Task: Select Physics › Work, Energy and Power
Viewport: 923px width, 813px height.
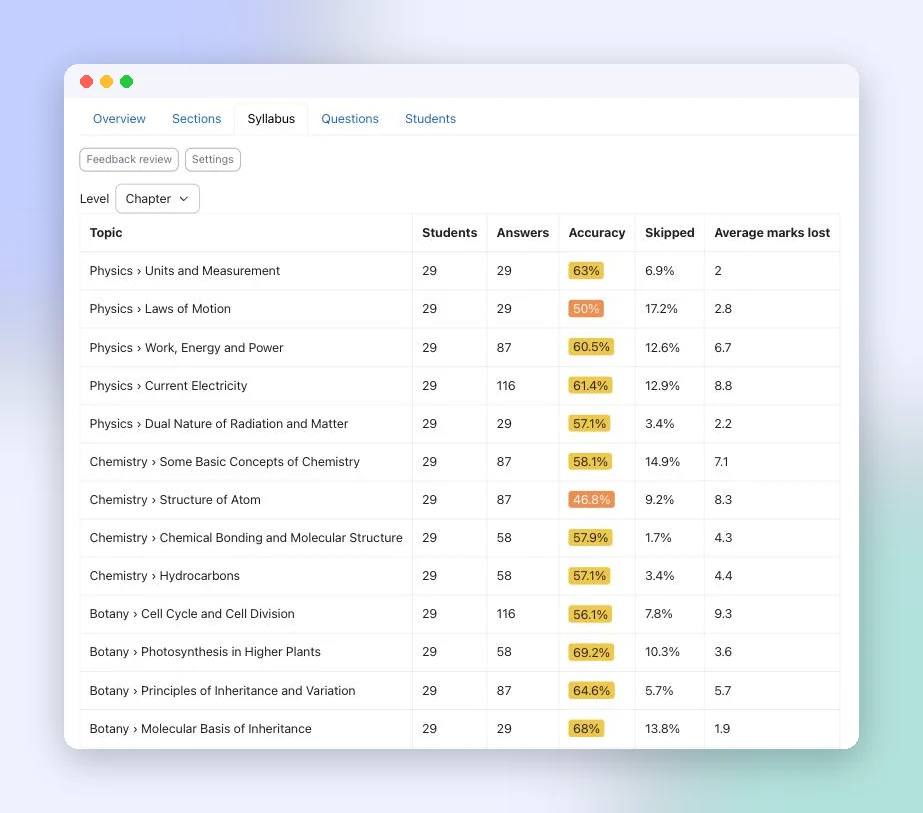Action: pyautogui.click(x=186, y=347)
